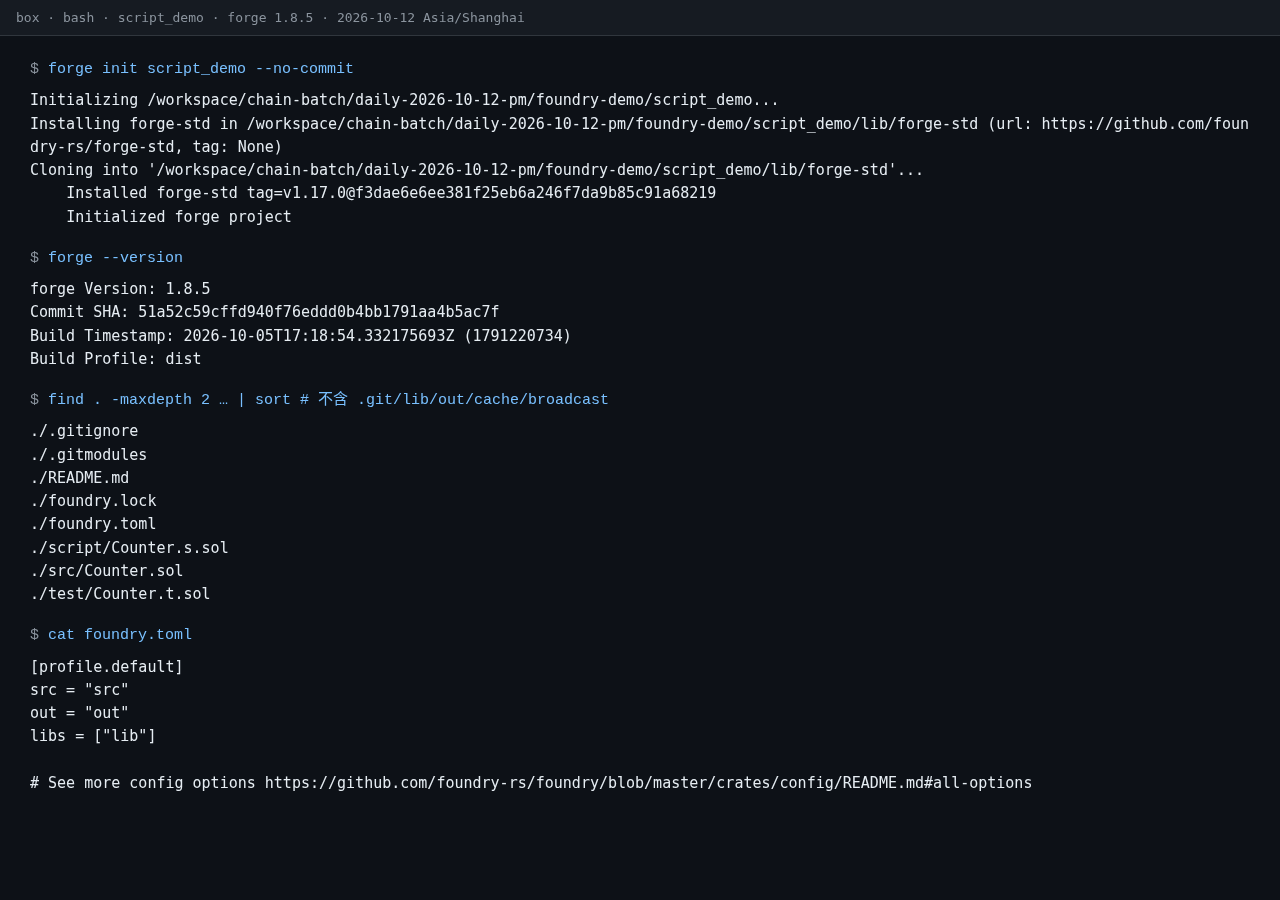Select the 'cat foundry.toml' command
The image size is (1280, 900).
click(x=120, y=635)
